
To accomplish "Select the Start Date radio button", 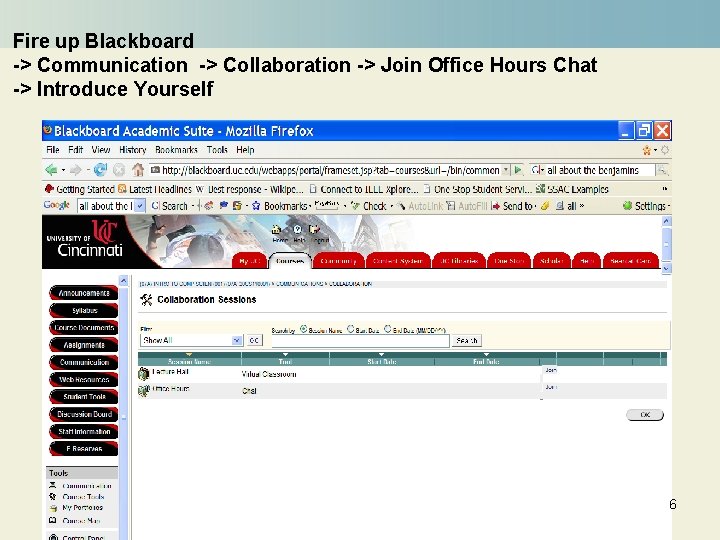I will (x=351, y=329).
